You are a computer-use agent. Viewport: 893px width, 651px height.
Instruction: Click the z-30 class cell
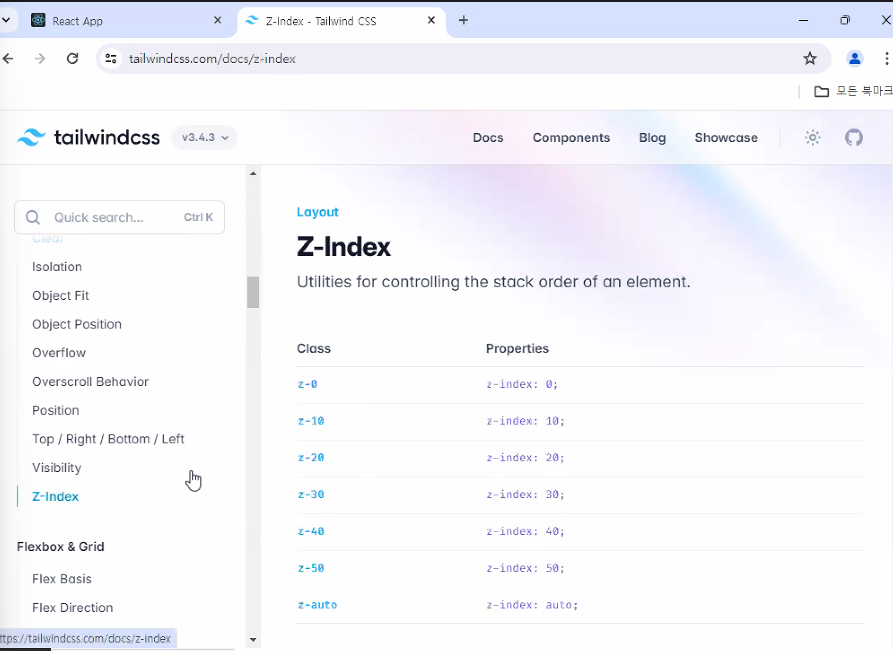[311, 494]
